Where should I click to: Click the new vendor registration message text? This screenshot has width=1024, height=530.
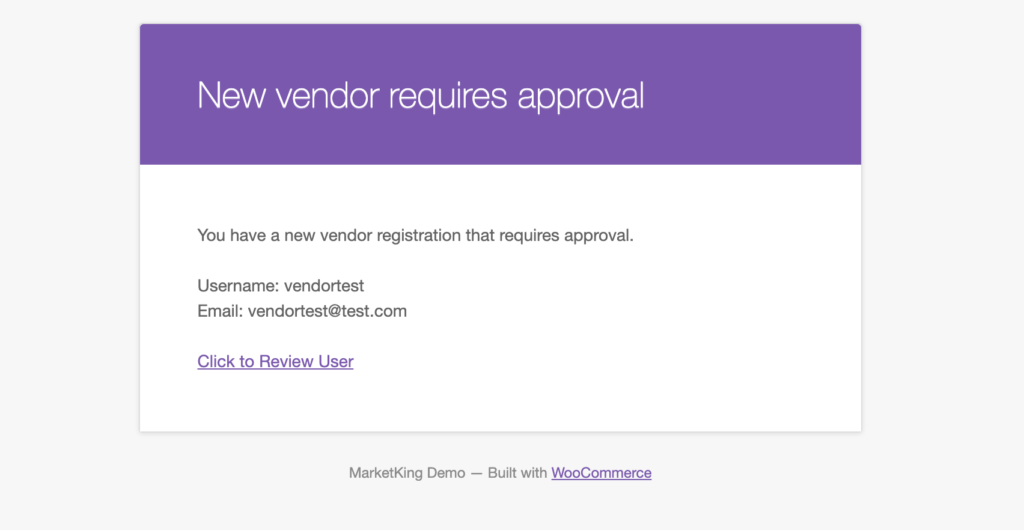(415, 236)
